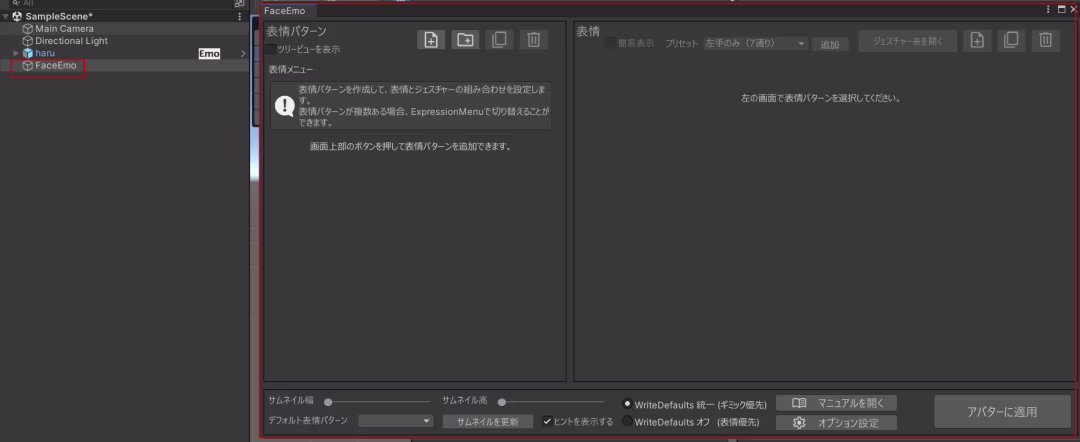Expand the haru object in hierarchy
This screenshot has height=442, width=1080.
click(x=16, y=54)
